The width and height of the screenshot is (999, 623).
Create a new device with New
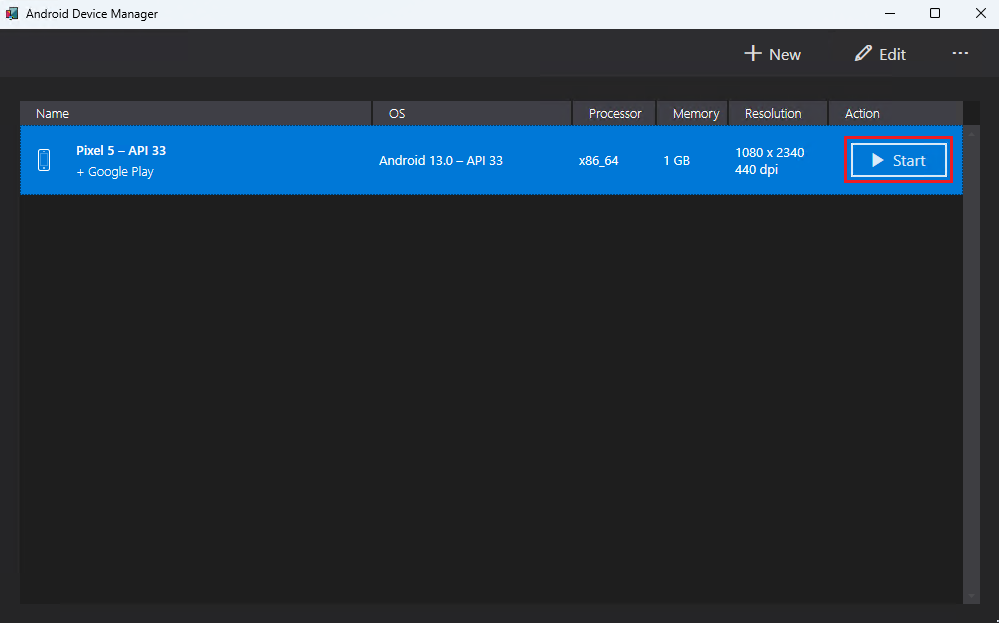(772, 54)
